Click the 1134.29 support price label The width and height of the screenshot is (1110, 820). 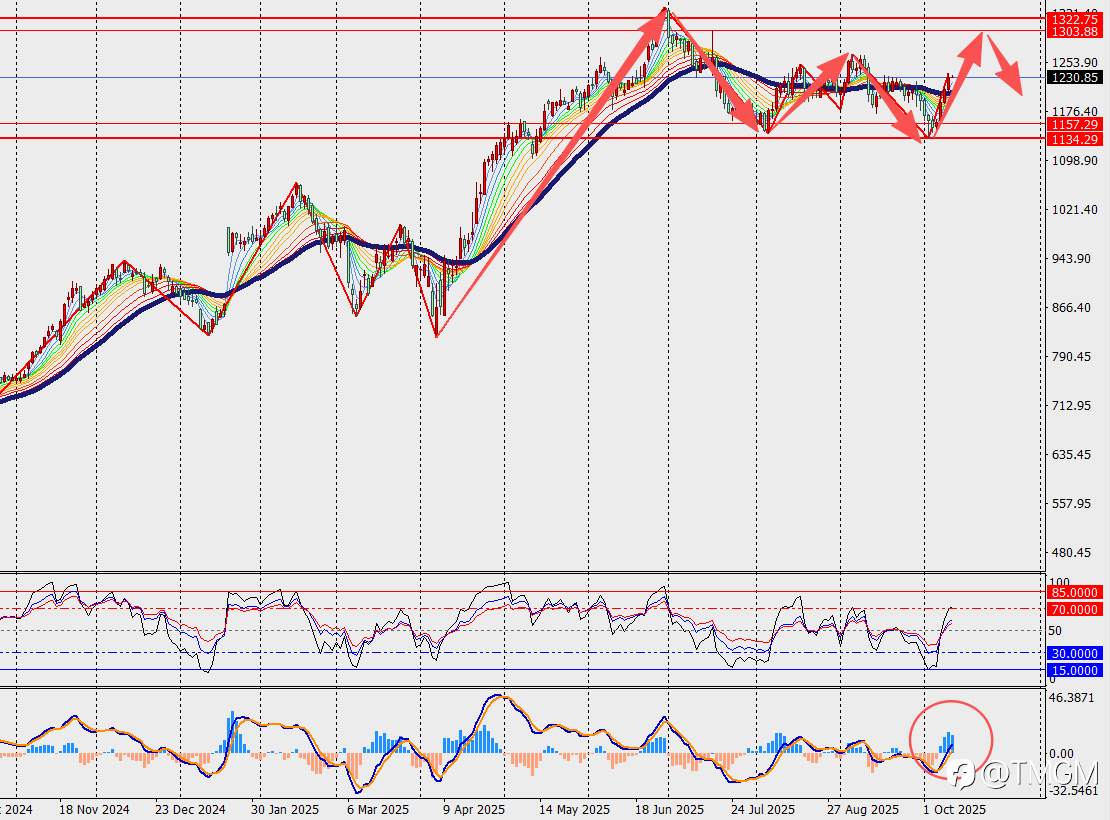pos(1075,139)
